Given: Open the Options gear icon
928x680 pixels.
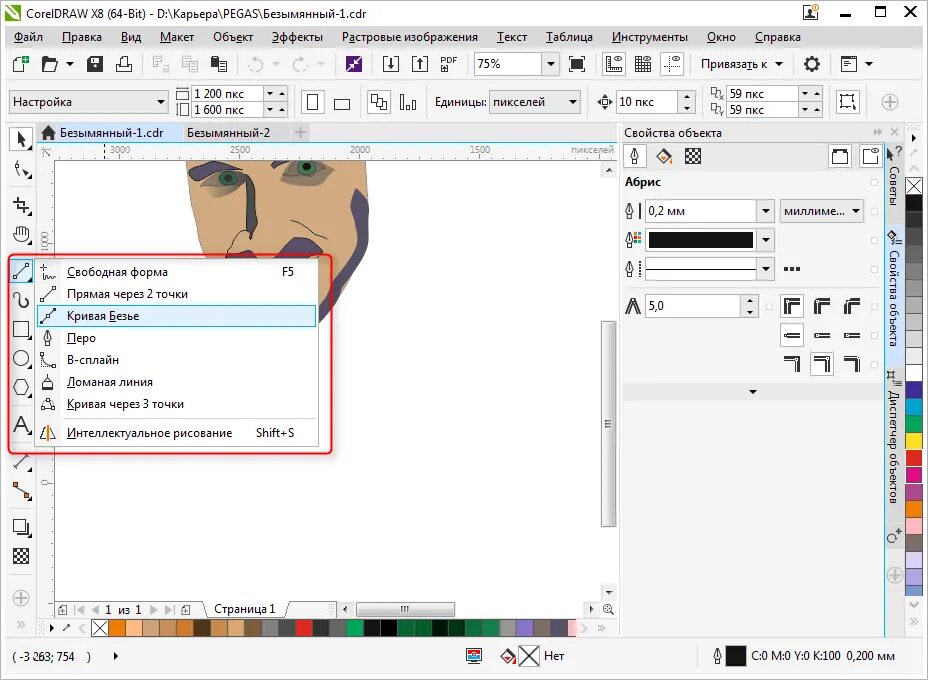Looking at the screenshot, I should (811, 64).
